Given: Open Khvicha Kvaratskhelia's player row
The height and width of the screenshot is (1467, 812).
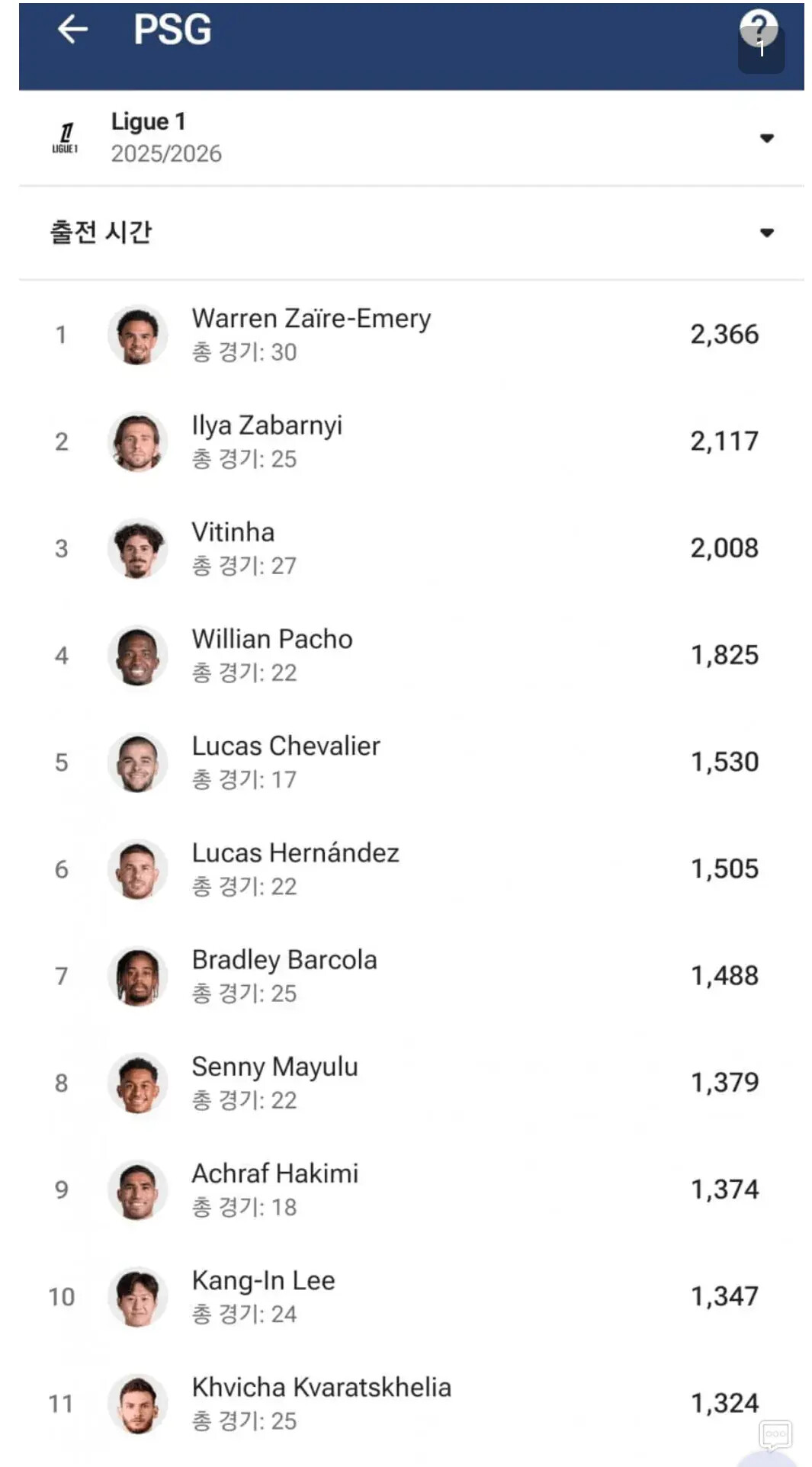Looking at the screenshot, I should (412, 1403).
